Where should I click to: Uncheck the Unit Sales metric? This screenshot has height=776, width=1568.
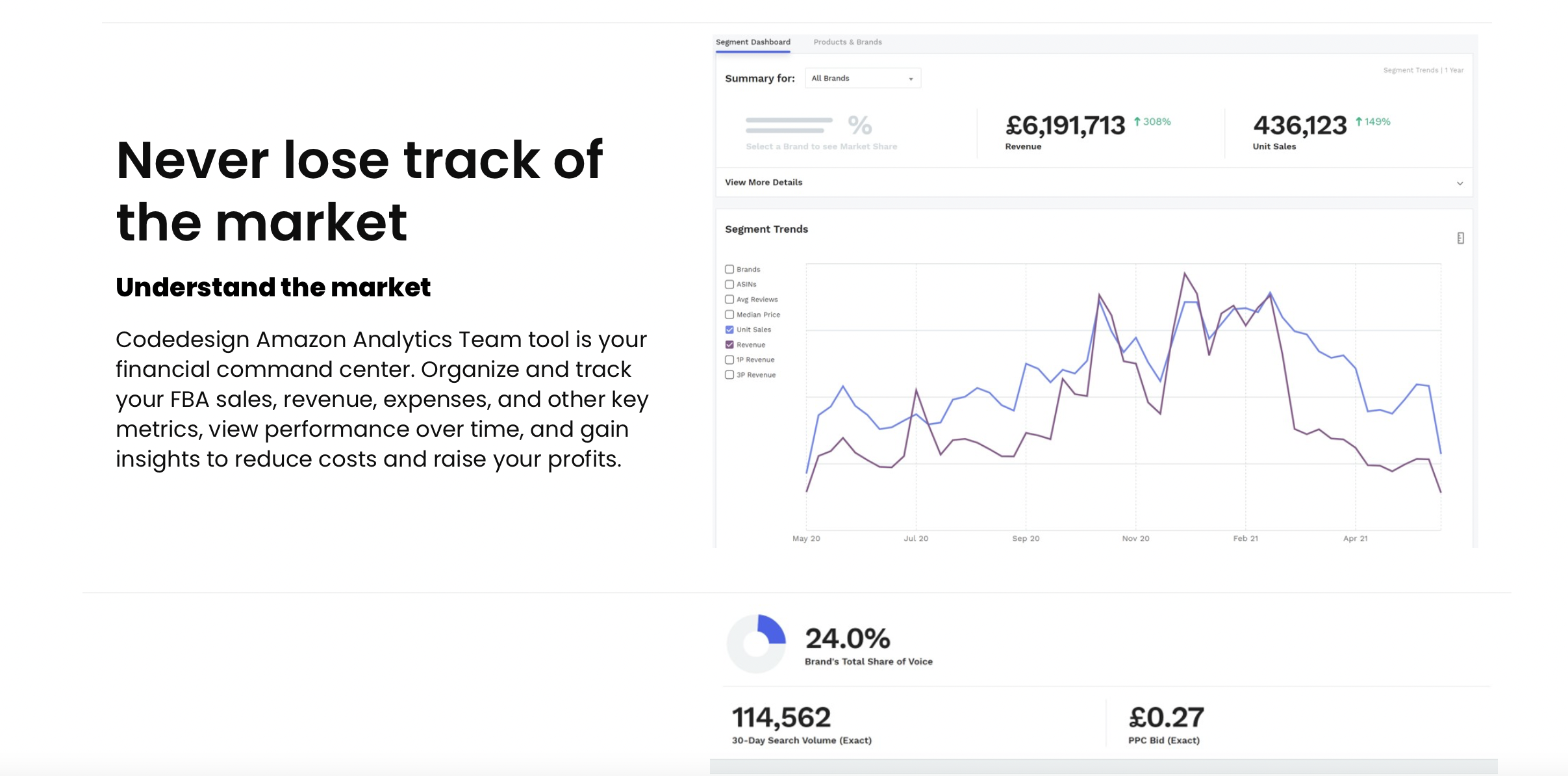point(729,330)
